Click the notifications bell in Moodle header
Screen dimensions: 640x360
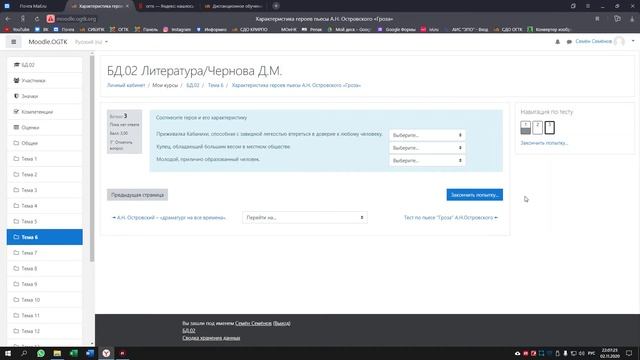click(558, 42)
